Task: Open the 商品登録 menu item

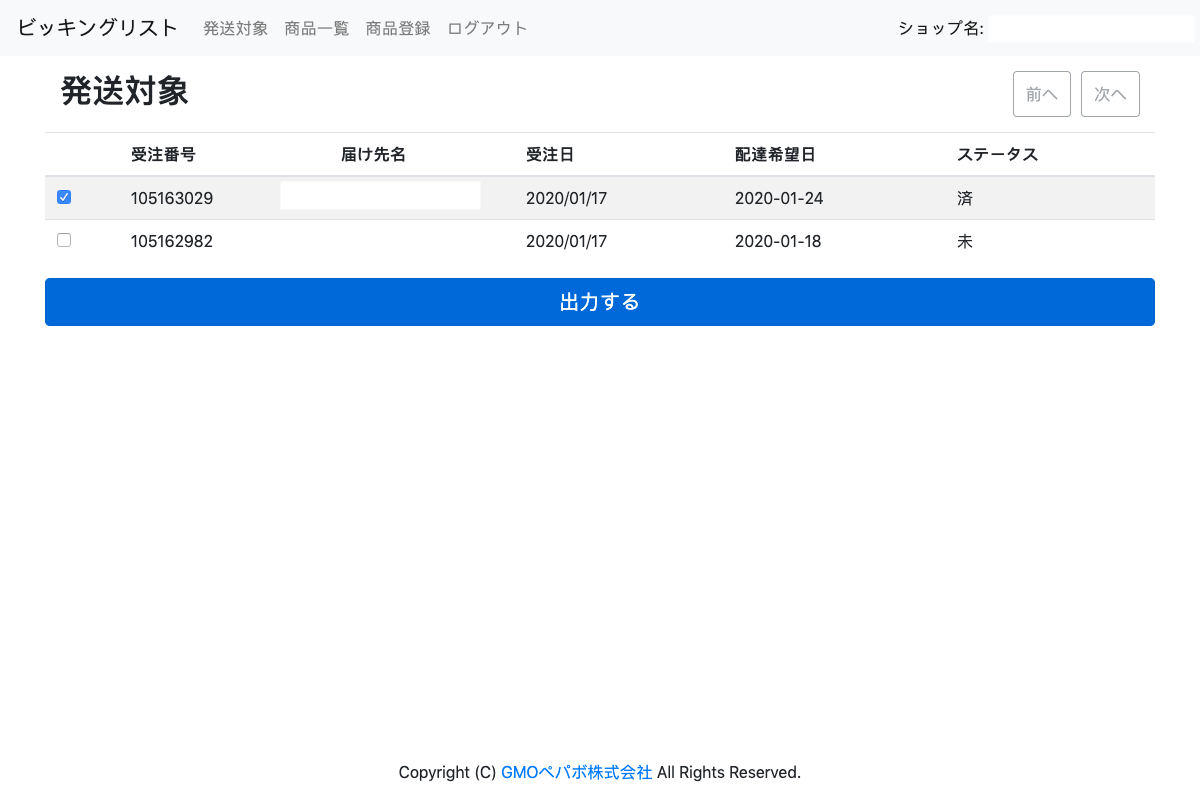Action: pyautogui.click(x=398, y=28)
